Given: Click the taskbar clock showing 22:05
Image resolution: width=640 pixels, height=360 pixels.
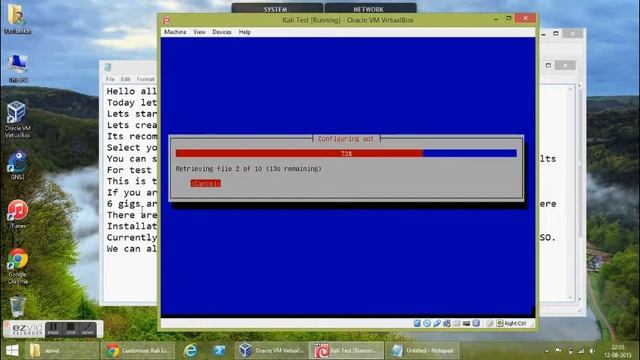Looking at the screenshot, I should click(618, 351).
